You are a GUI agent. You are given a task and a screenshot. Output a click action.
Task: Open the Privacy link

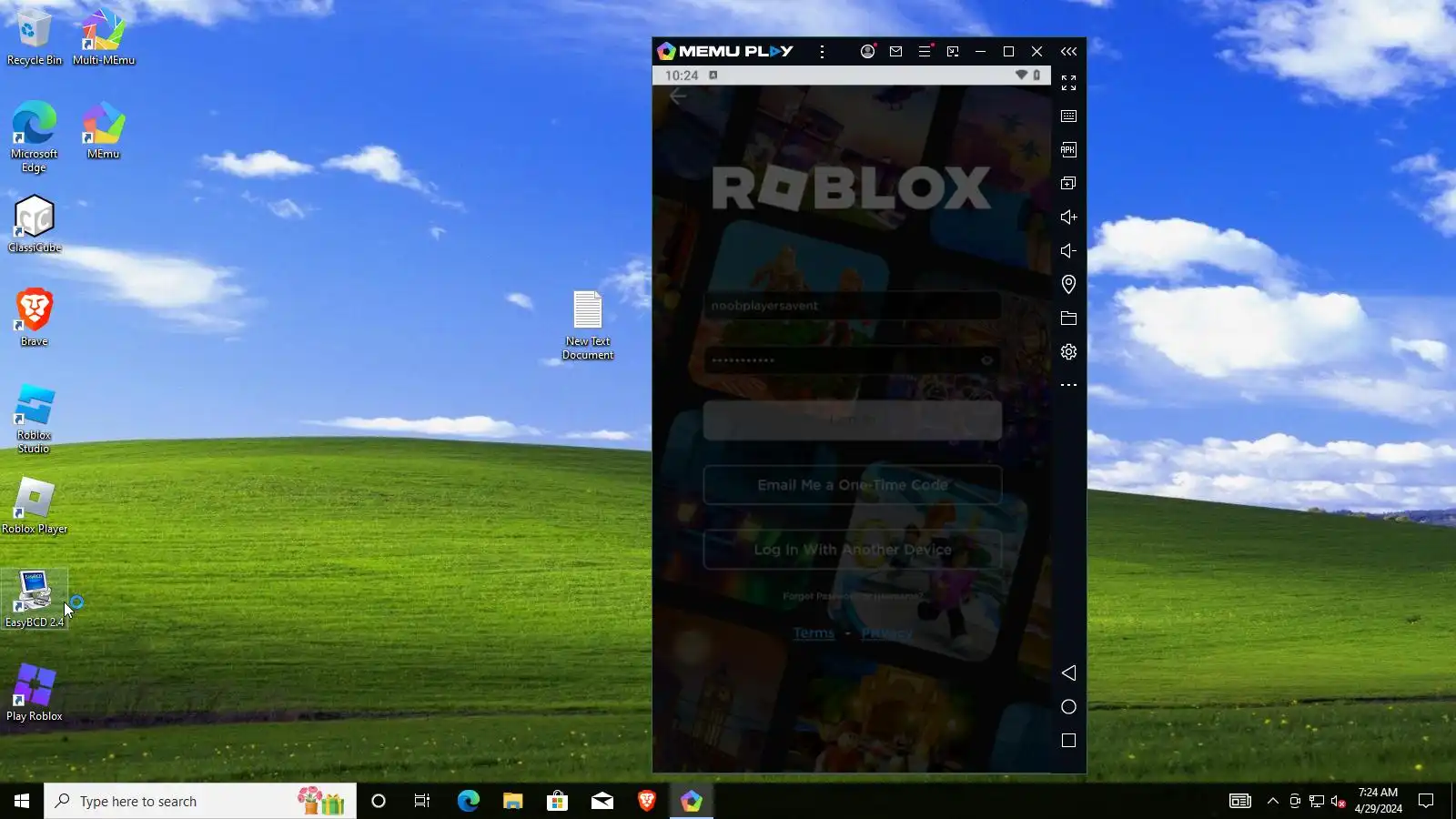coord(886,633)
